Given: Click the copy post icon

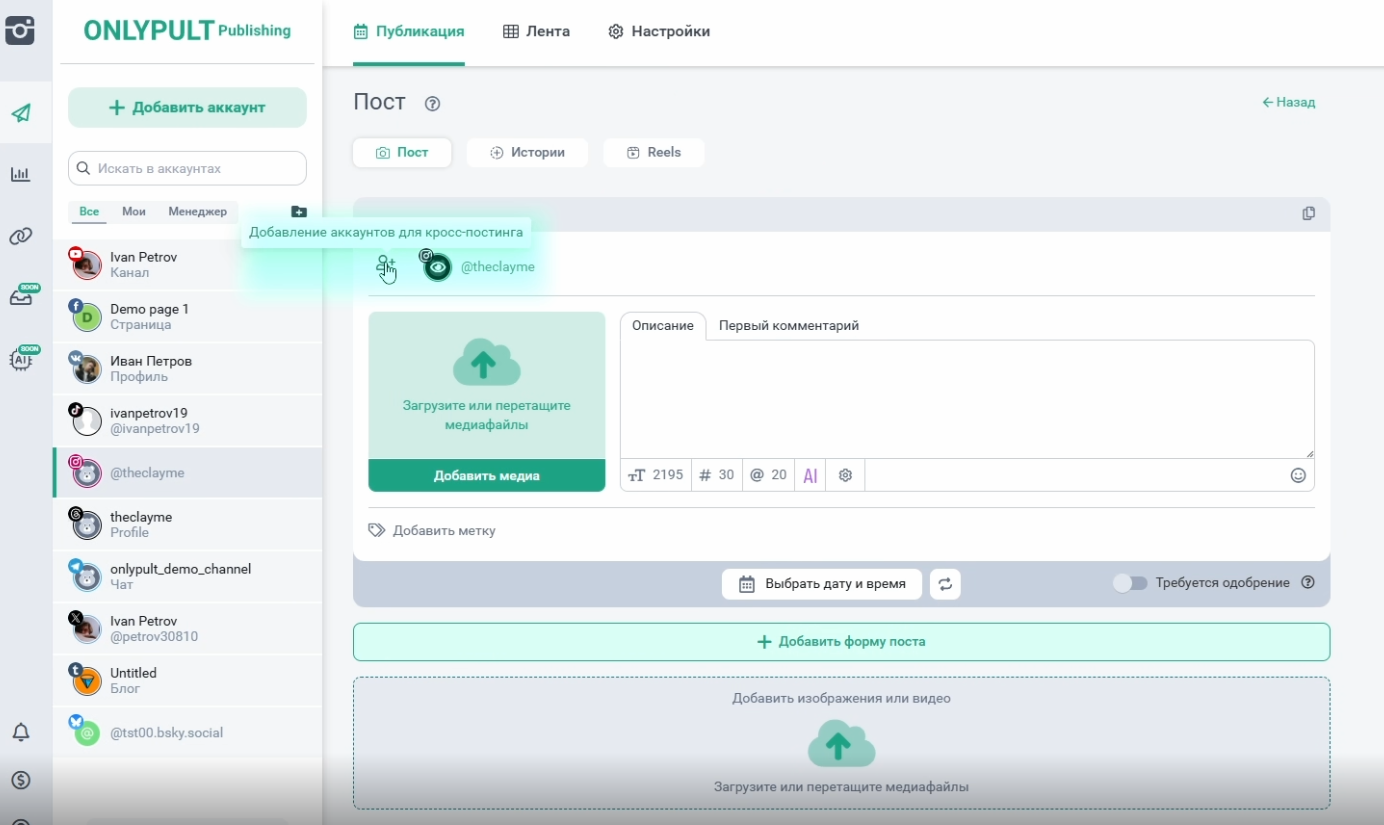Looking at the screenshot, I should 1308,214.
